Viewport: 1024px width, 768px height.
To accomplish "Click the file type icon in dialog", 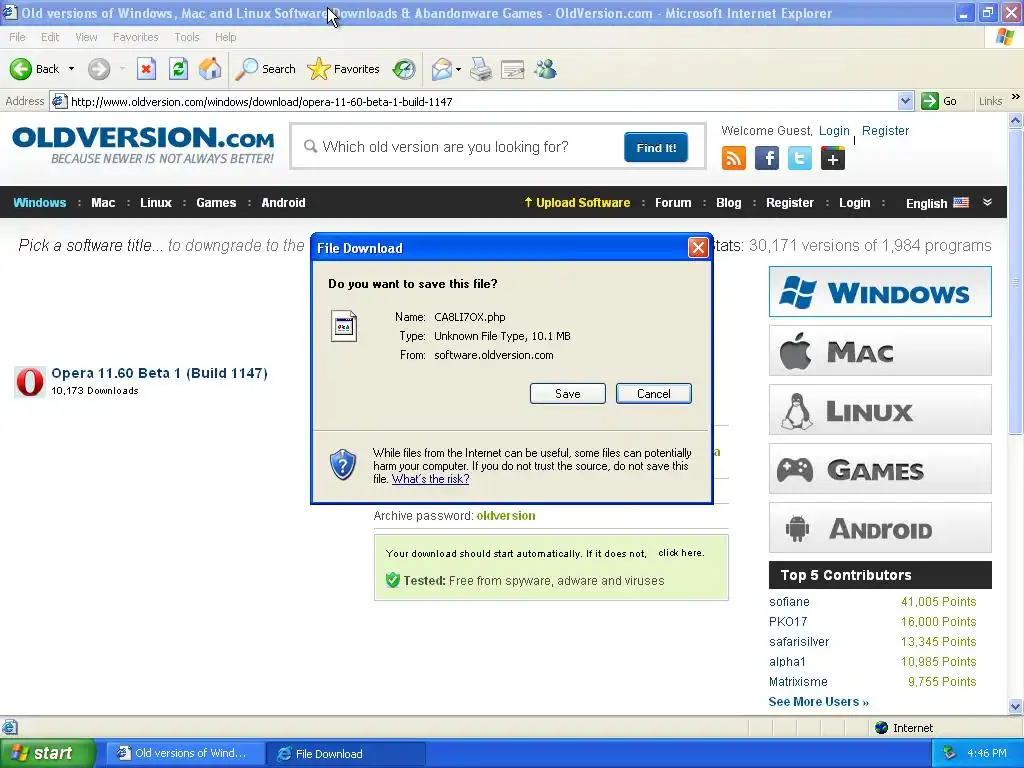I will coord(344,326).
